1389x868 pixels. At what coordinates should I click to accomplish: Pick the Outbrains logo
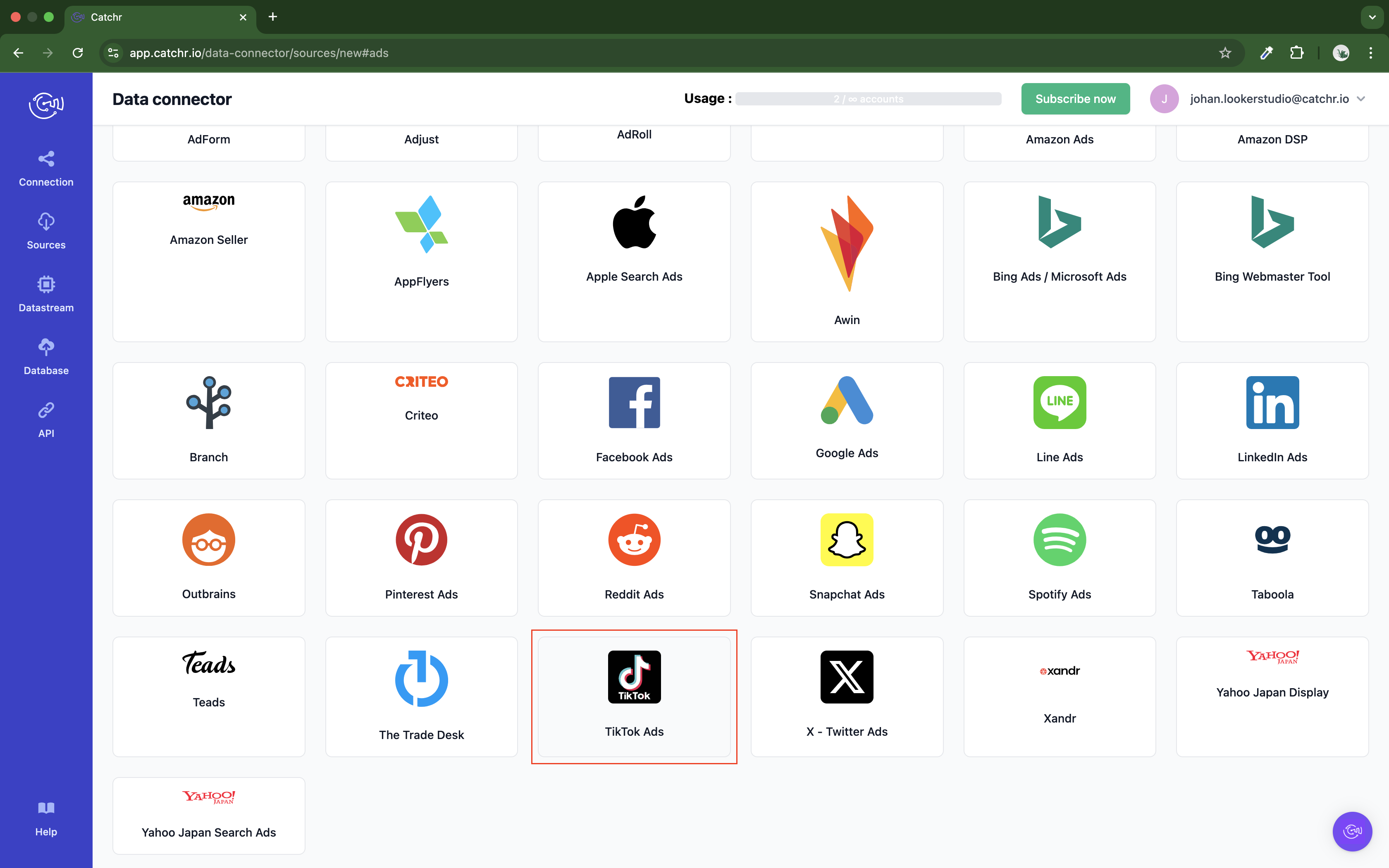click(208, 540)
